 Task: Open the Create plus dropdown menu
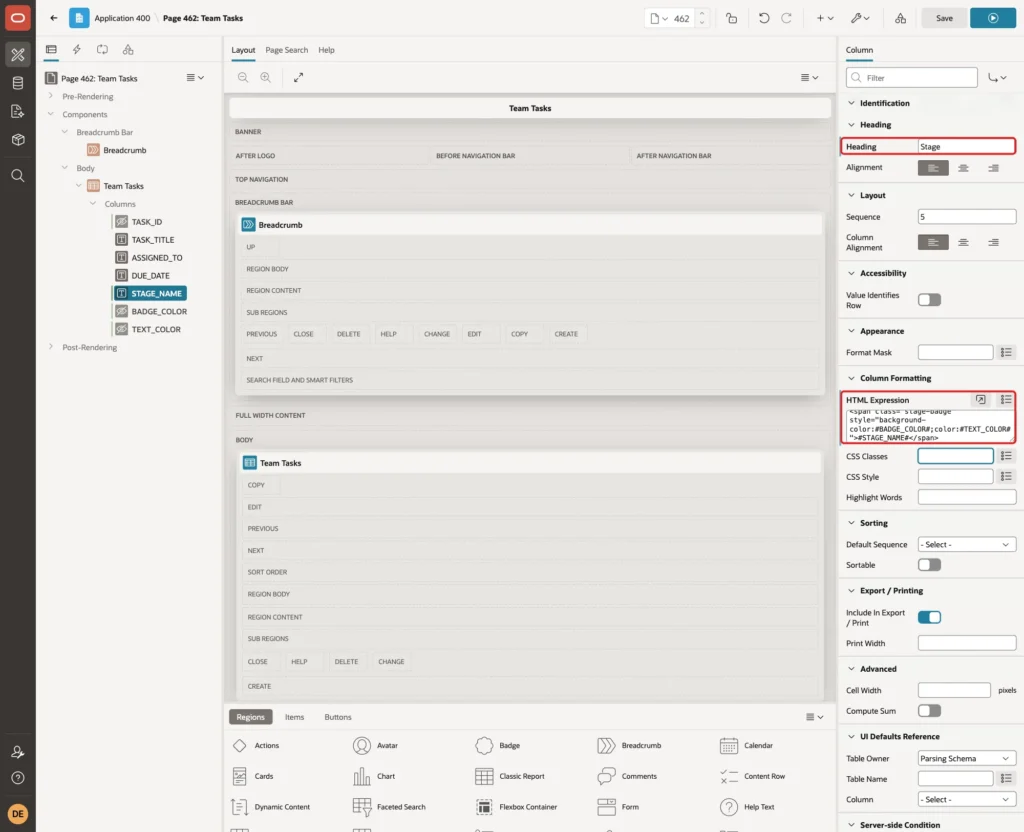[x=825, y=18]
